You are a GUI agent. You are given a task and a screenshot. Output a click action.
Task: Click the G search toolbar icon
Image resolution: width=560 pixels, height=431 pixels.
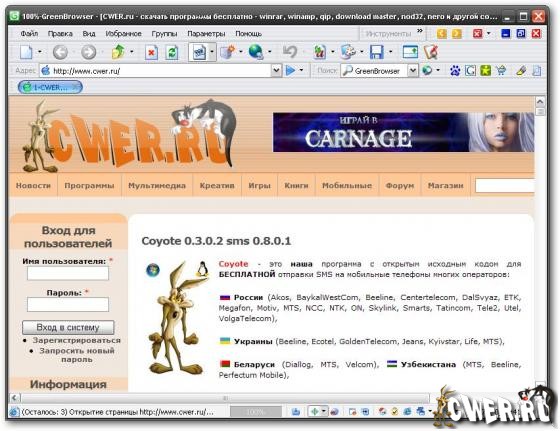470,71
